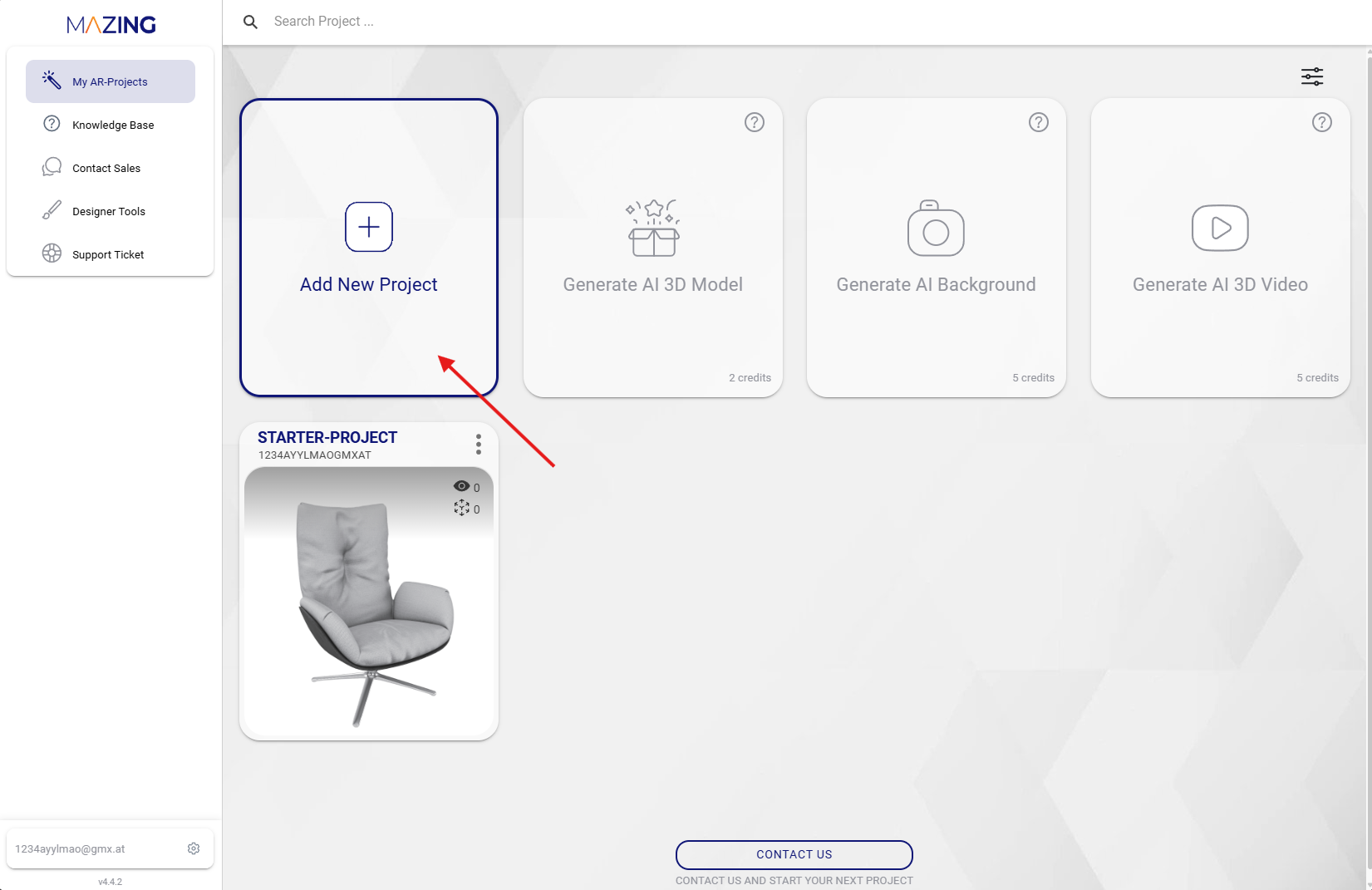
Task: Click the search magnifier icon
Action: click(x=250, y=22)
